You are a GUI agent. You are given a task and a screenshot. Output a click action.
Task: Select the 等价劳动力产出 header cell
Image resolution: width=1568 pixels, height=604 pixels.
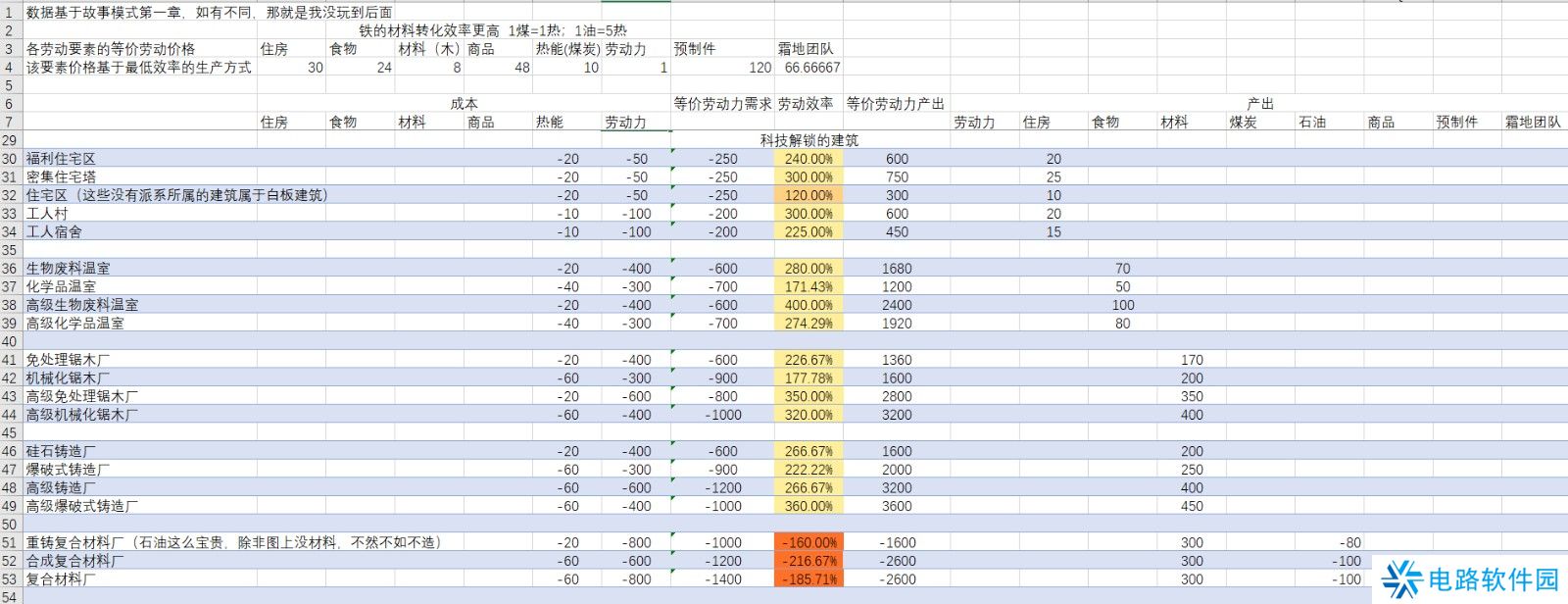[x=896, y=104]
